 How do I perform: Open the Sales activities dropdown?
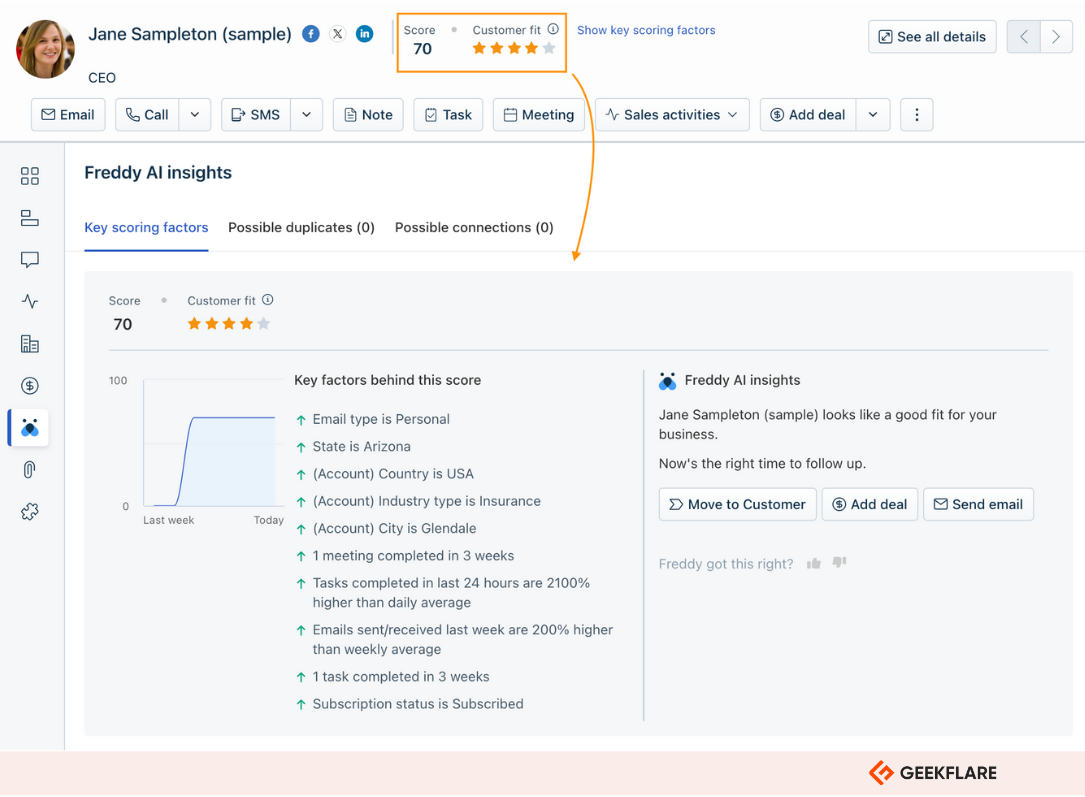(x=672, y=115)
